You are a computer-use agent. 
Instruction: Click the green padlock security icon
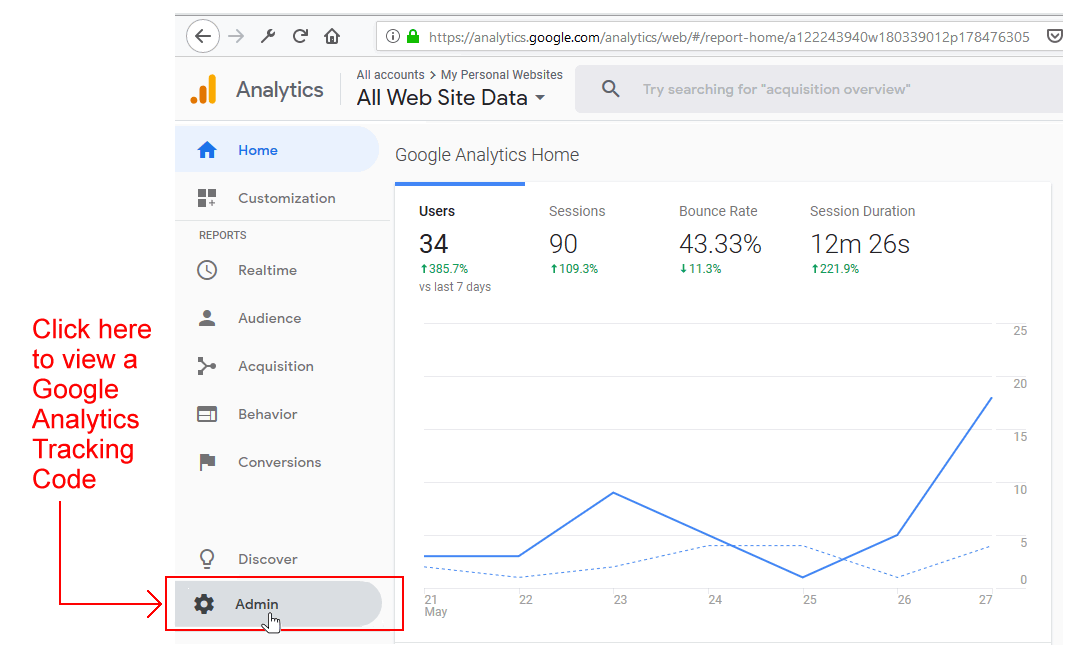point(412,37)
